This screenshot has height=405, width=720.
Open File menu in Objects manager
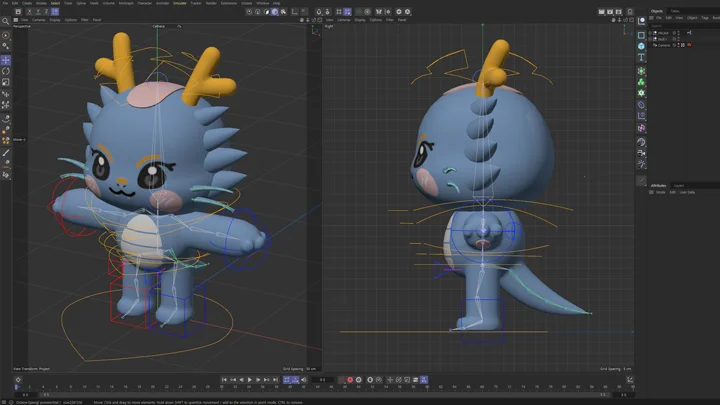point(659,17)
